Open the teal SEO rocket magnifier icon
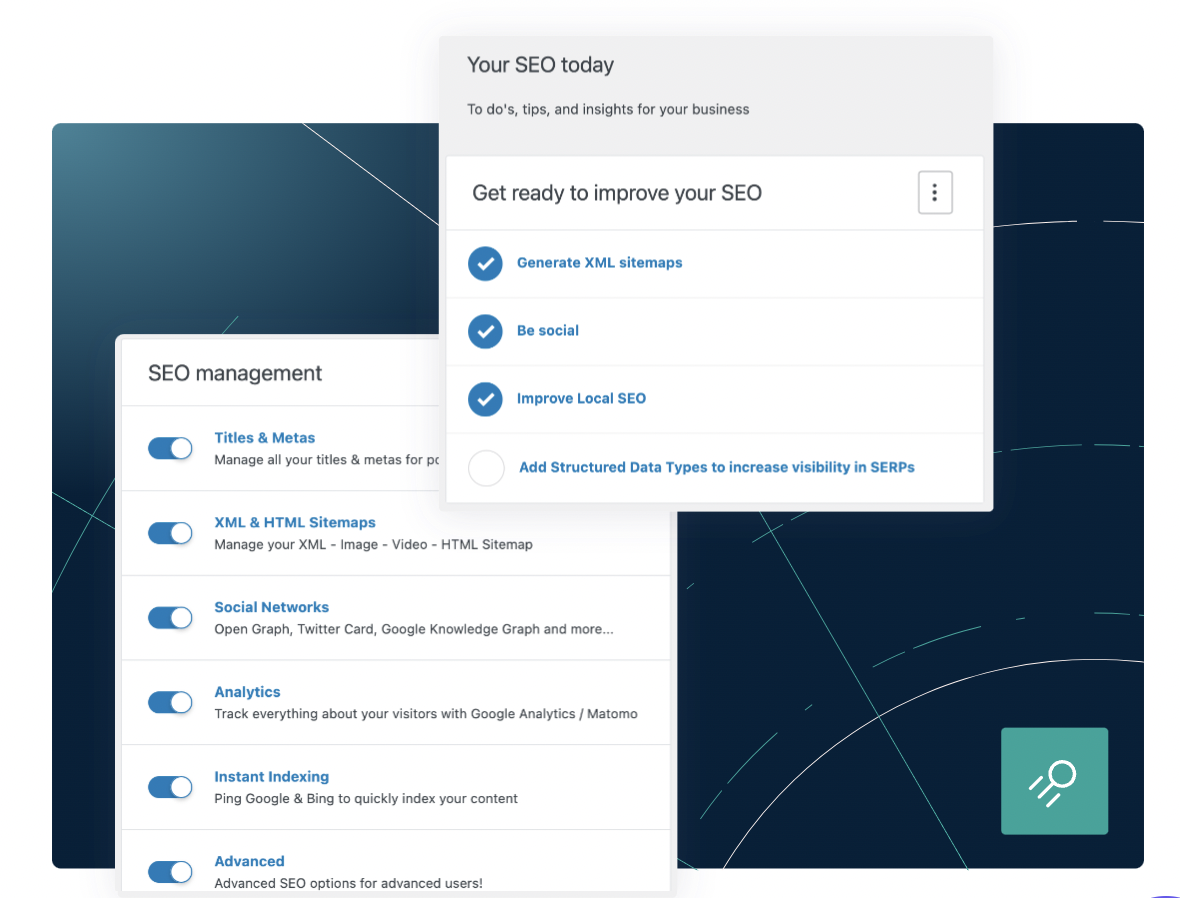The height and width of the screenshot is (898, 1180). coord(1054,781)
